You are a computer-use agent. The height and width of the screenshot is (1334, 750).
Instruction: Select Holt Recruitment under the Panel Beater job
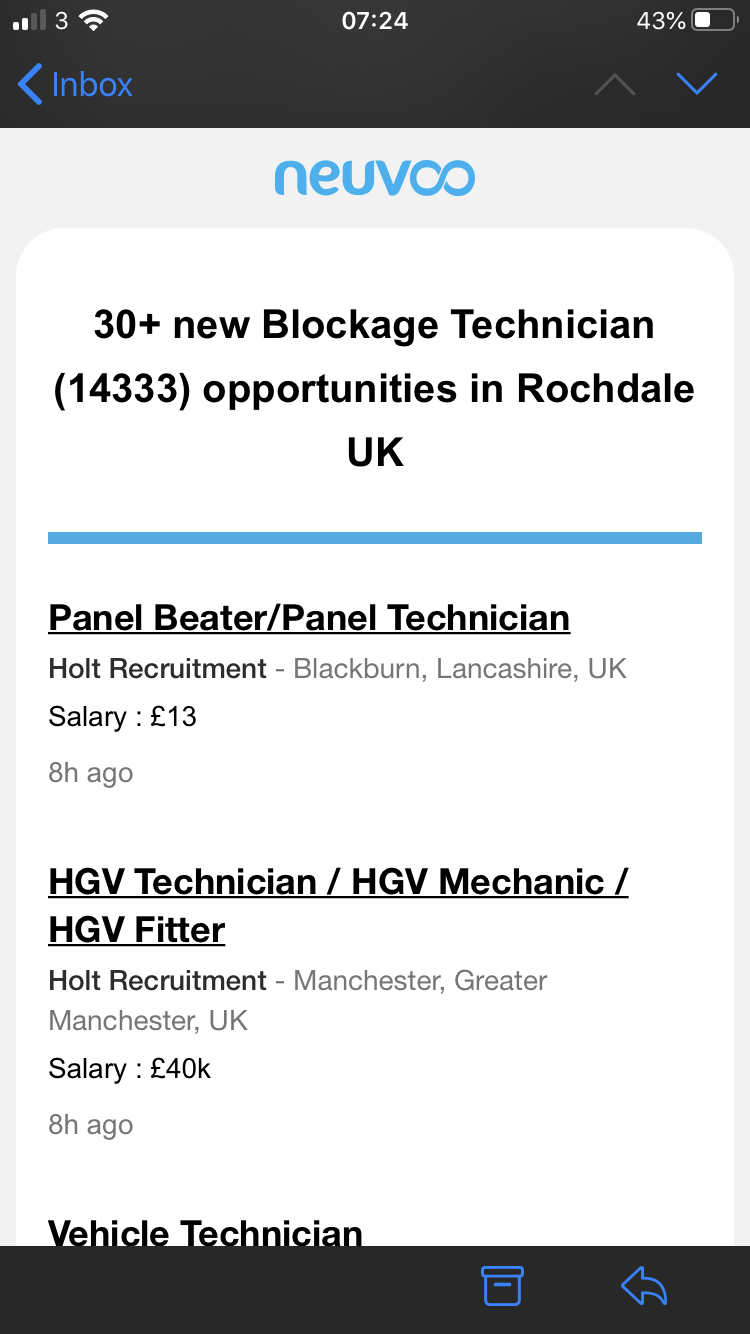coord(157,668)
